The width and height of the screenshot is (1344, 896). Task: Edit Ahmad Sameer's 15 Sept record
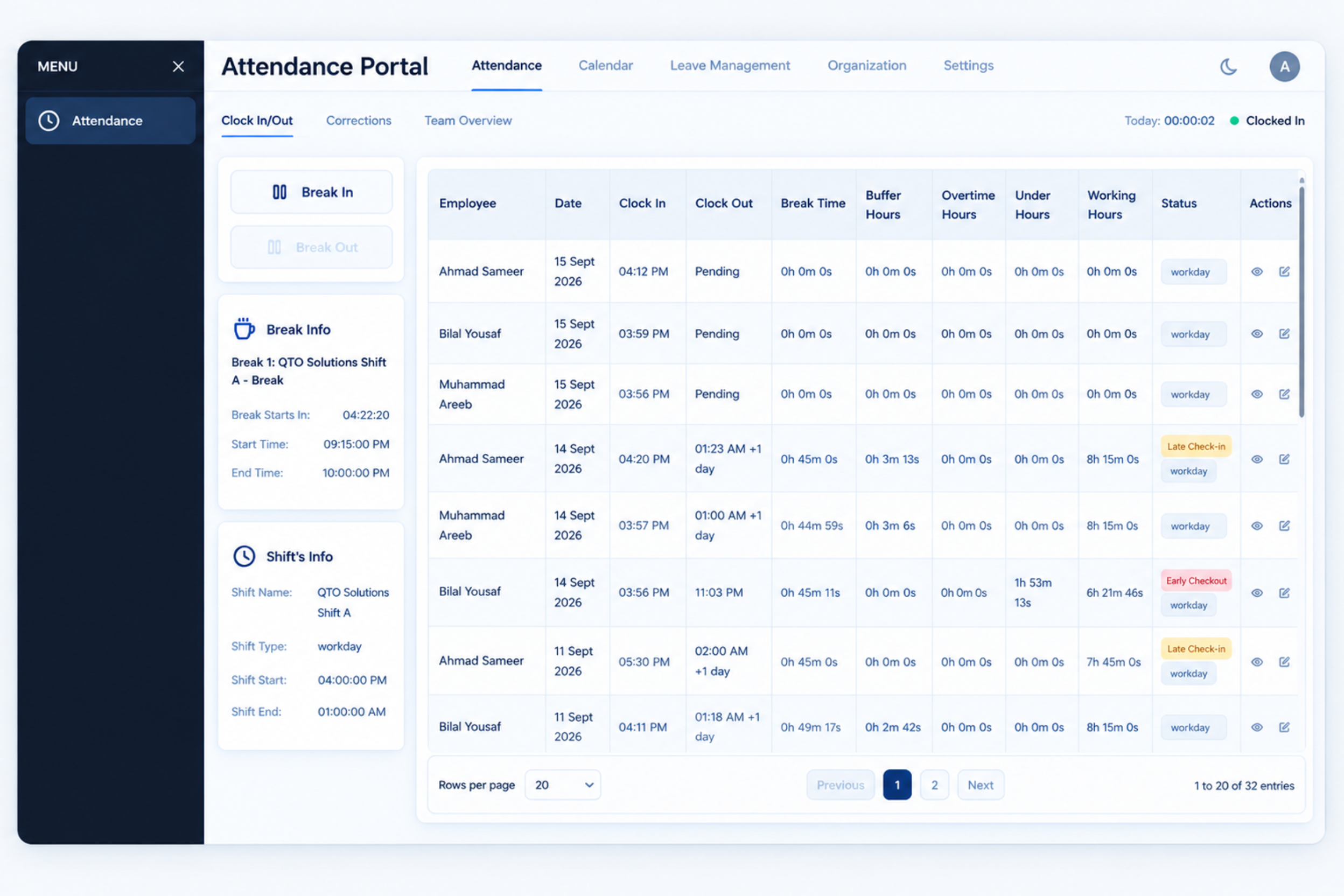tap(1284, 271)
